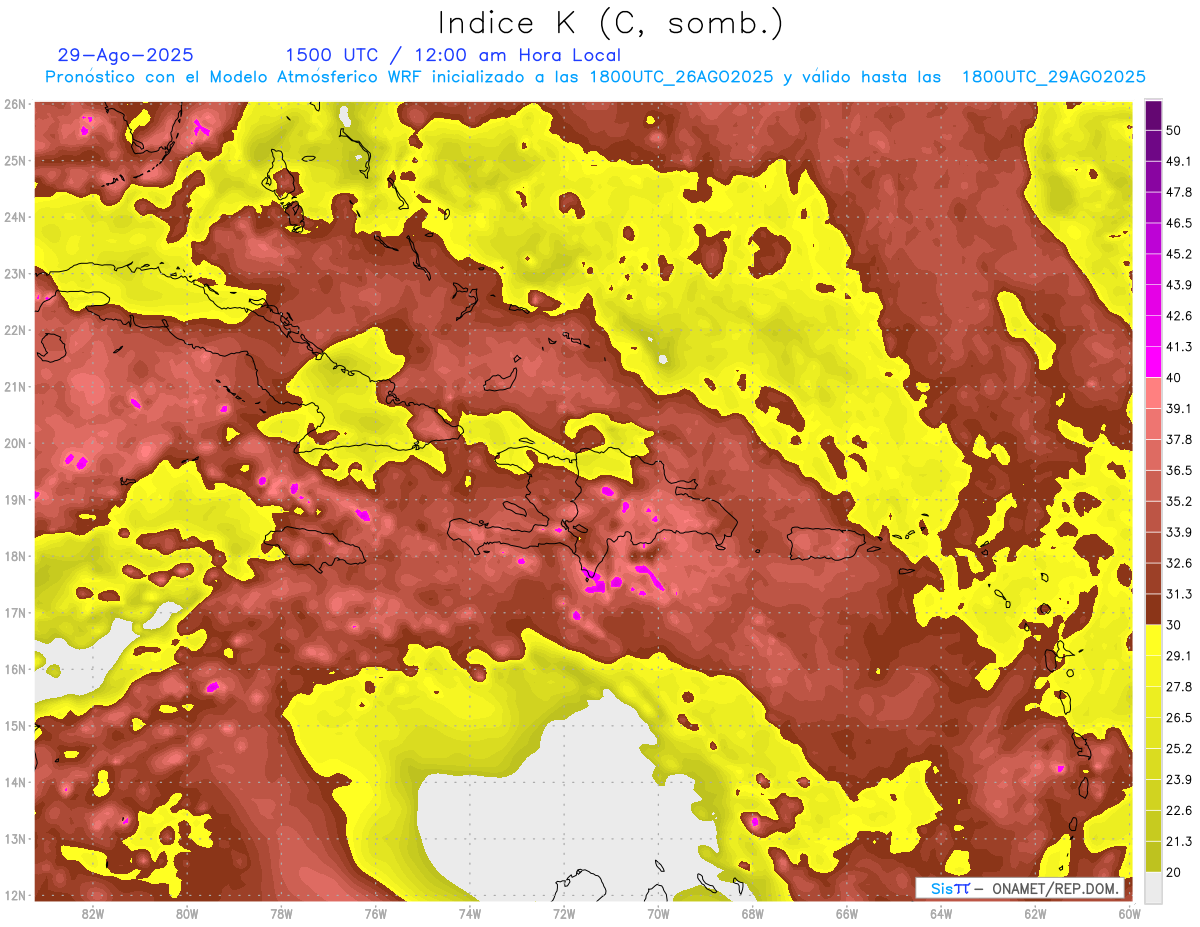This screenshot has height=927, width=1200.
Task: Click the initialization time "1800UTC_26AGO2025"
Action: coord(682,77)
